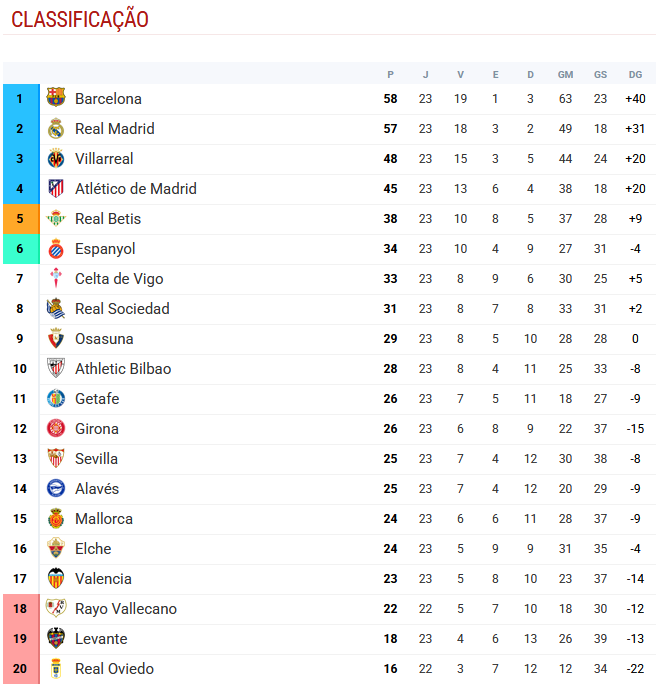Click the Rayo Vallecano team name
656x684 pixels.
[x=125, y=608]
